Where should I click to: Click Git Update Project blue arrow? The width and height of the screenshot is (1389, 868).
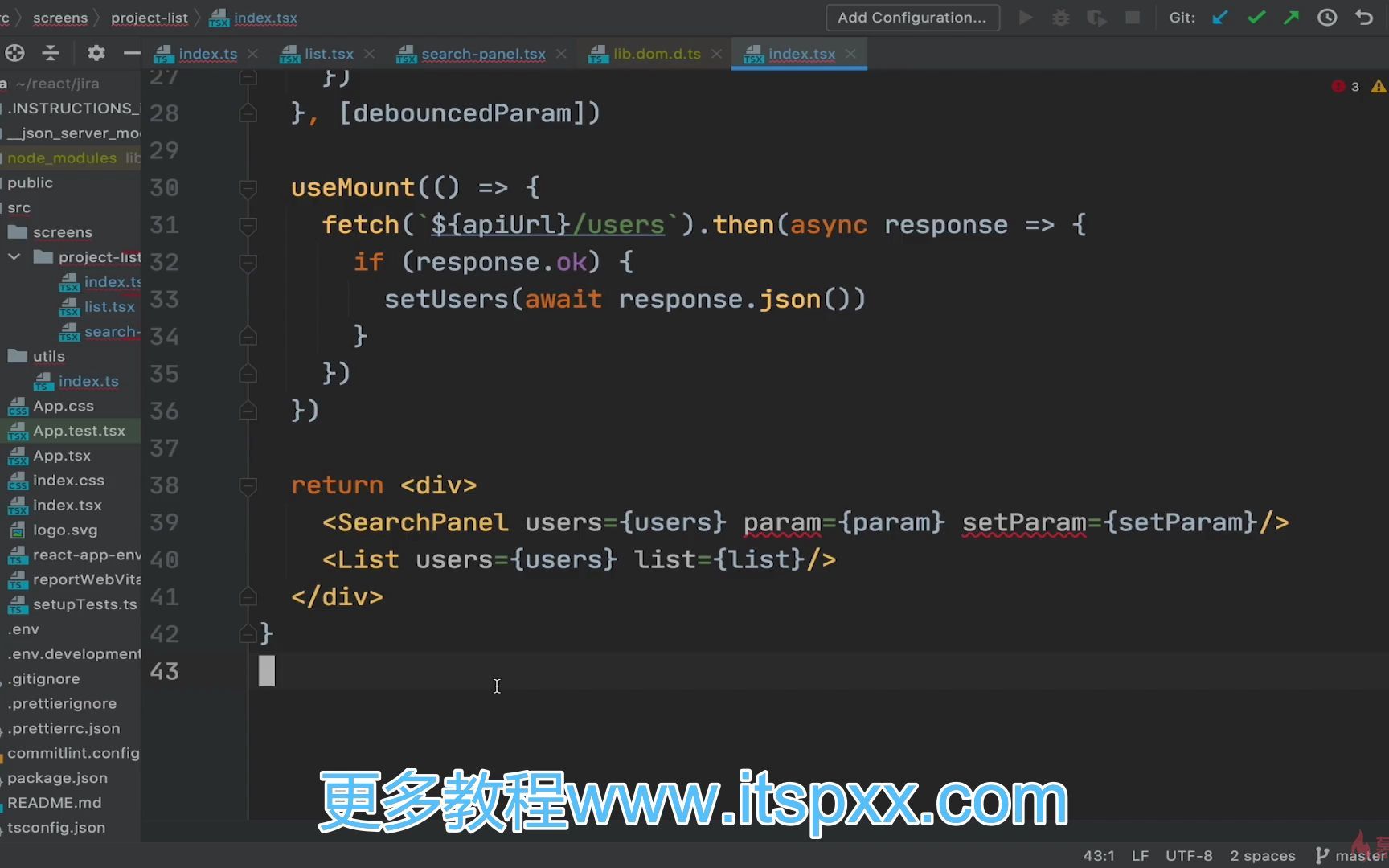click(1220, 18)
